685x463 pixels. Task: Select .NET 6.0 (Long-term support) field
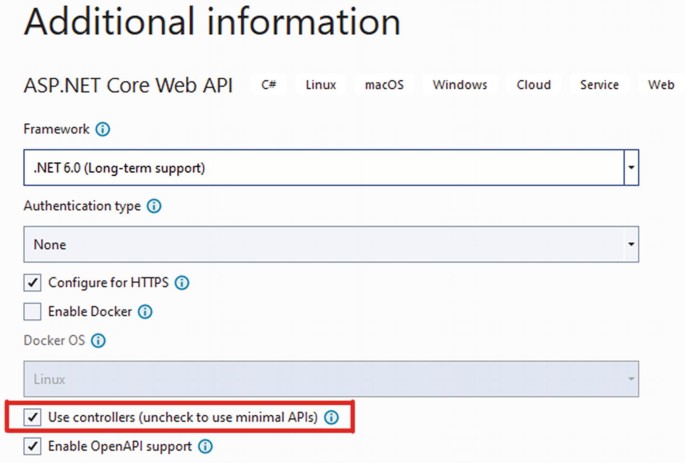pyautogui.click(x=331, y=168)
